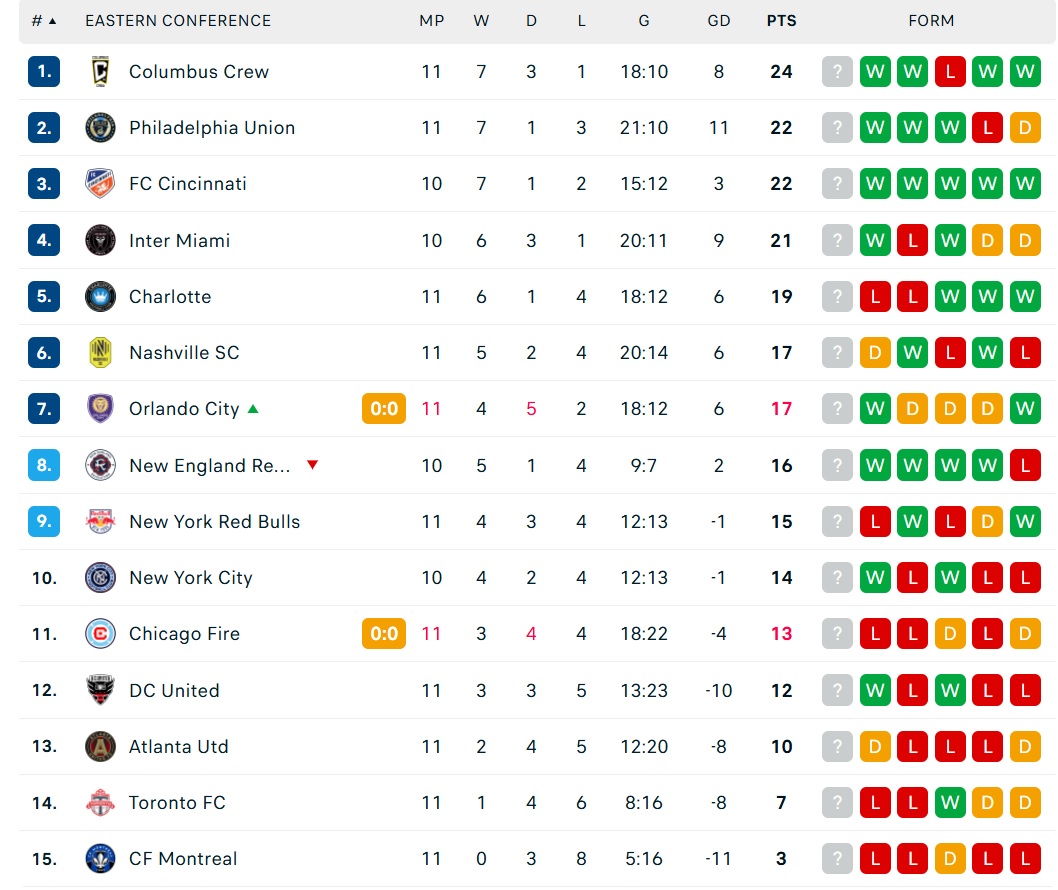Sort standings by PTS column header
This screenshot has width=1058, height=890.
click(x=781, y=21)
